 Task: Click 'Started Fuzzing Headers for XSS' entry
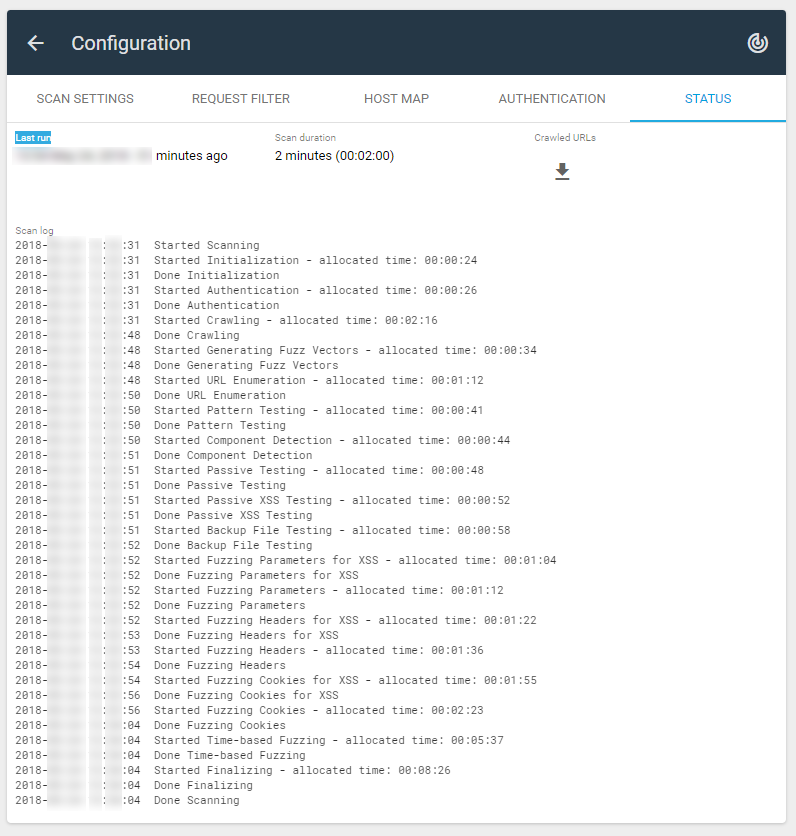click(345, 620)
